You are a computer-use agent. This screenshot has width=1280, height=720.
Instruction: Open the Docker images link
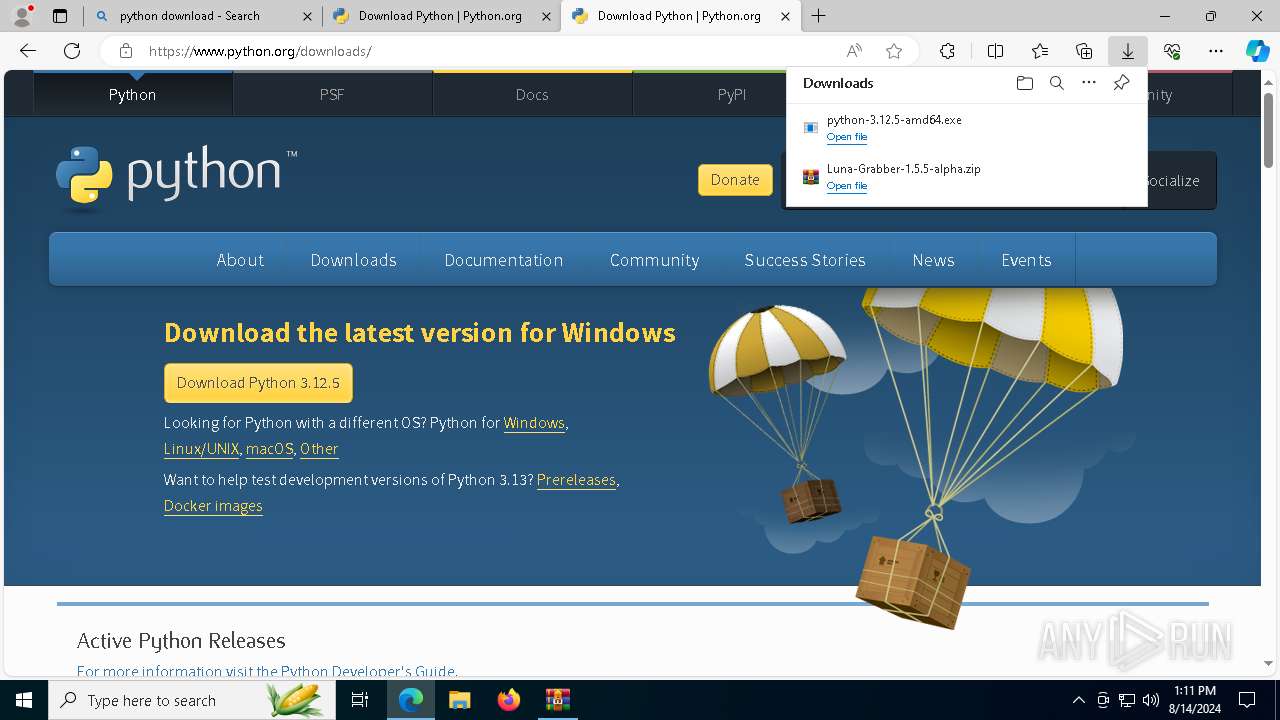click(213, 506)
